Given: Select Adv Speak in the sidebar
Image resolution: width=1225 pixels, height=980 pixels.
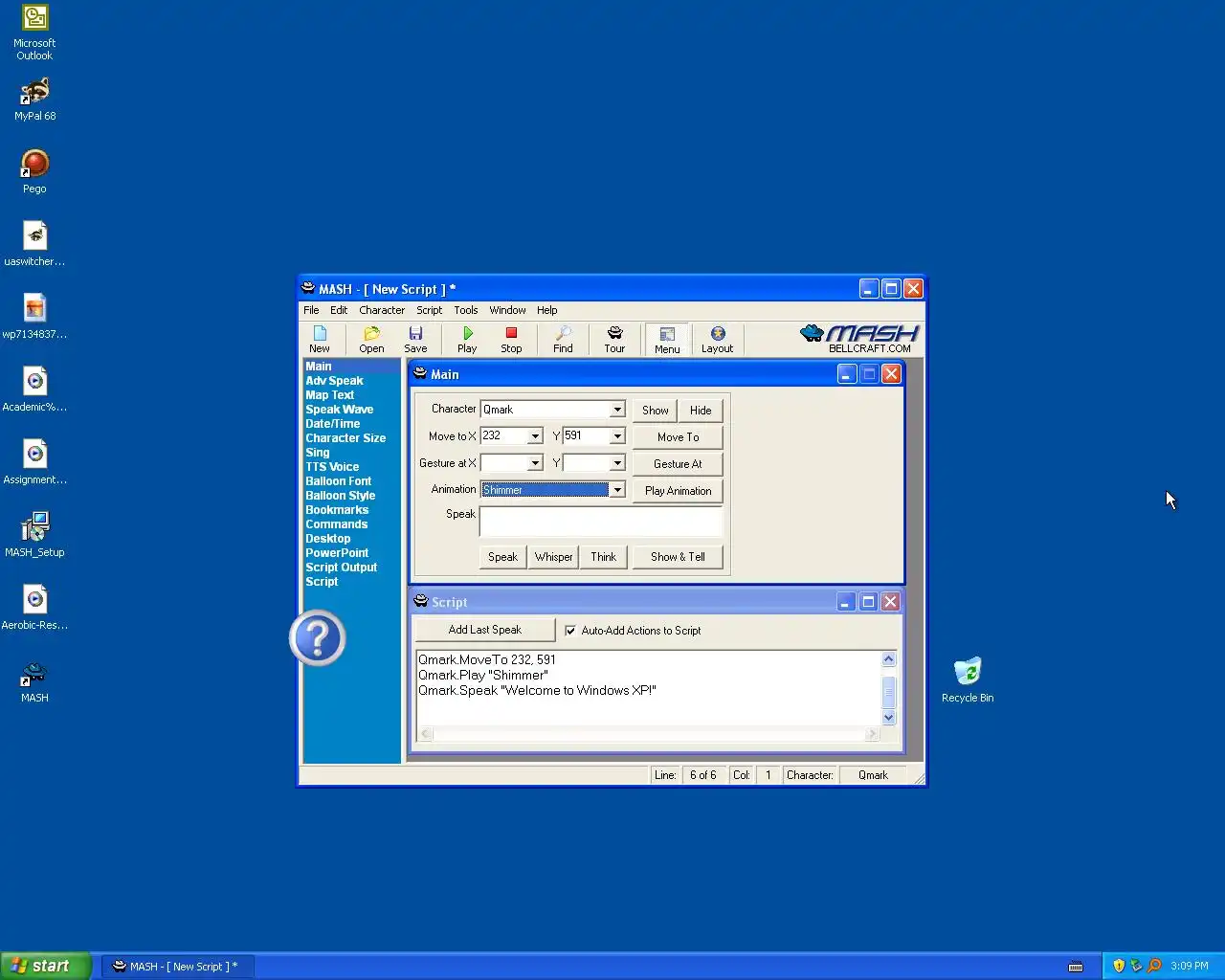Looking at the screenshot, I should 334,381.
